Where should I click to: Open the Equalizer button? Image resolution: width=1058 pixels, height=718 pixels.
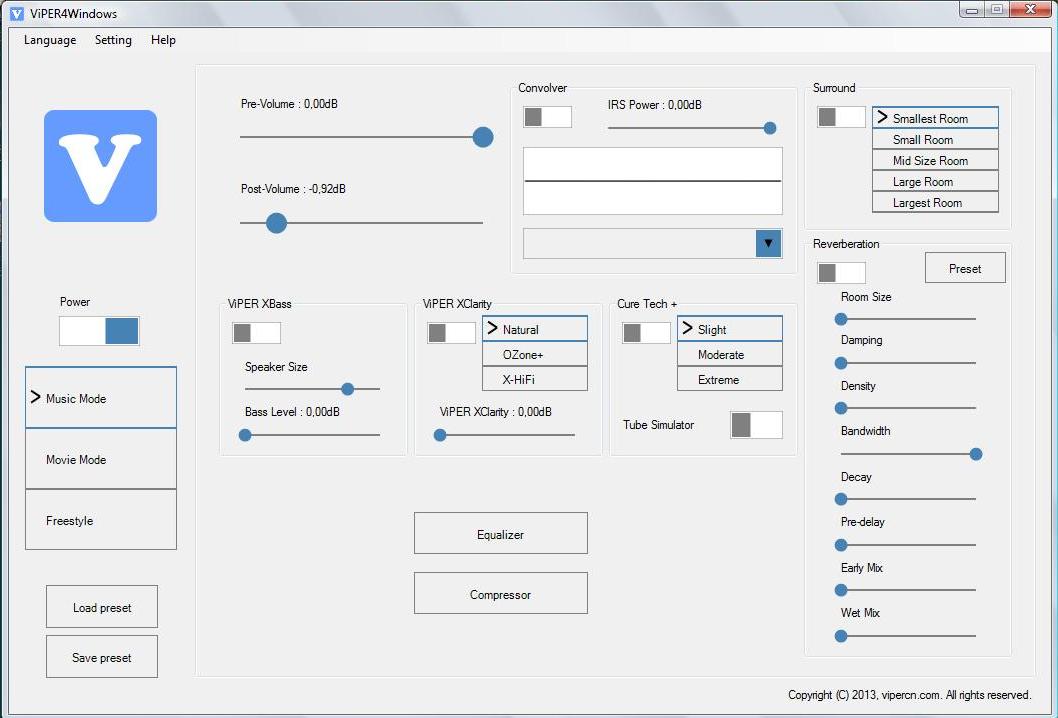click(500, 534)
